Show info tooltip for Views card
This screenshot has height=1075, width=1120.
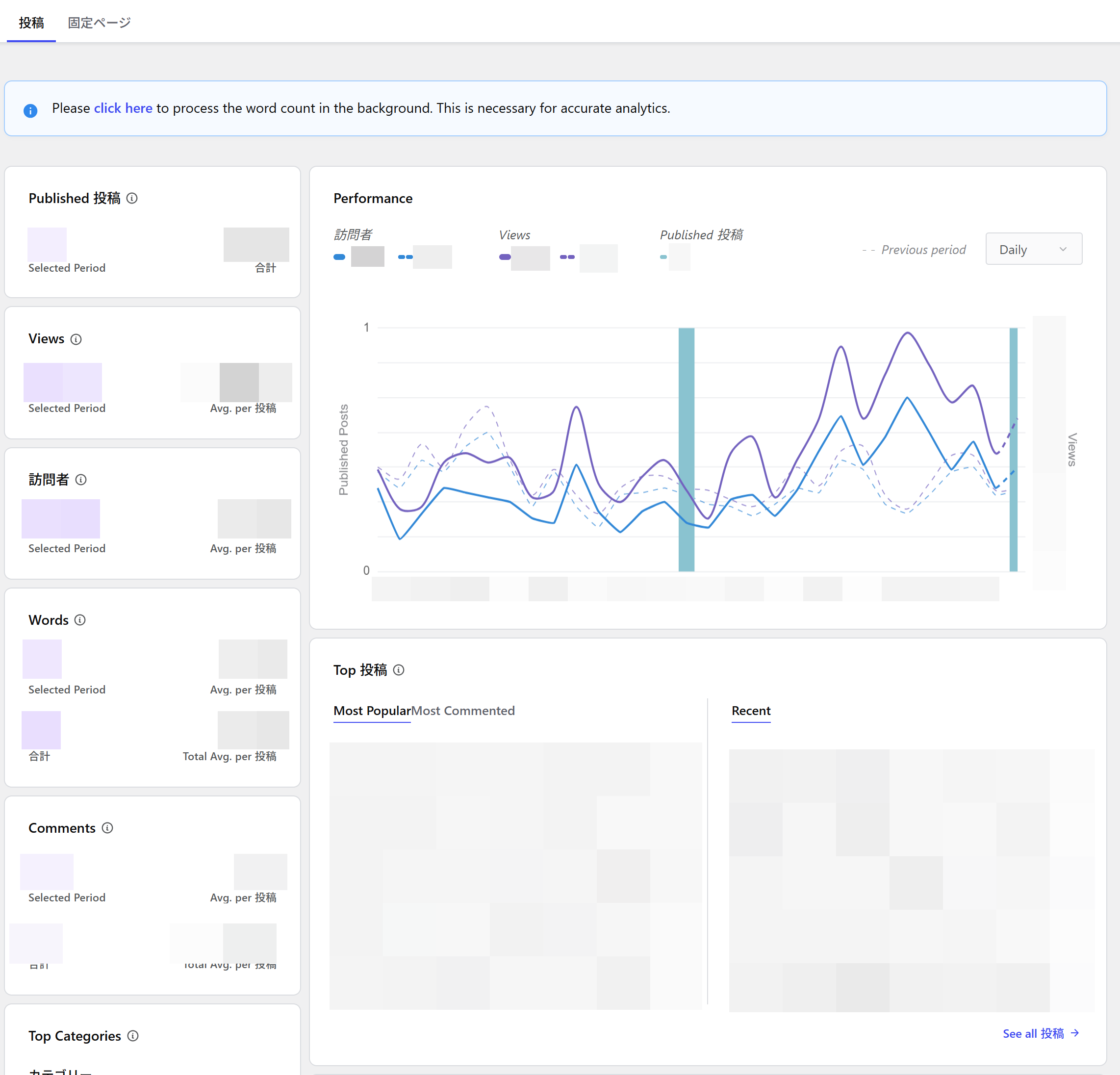click(76, 339)
